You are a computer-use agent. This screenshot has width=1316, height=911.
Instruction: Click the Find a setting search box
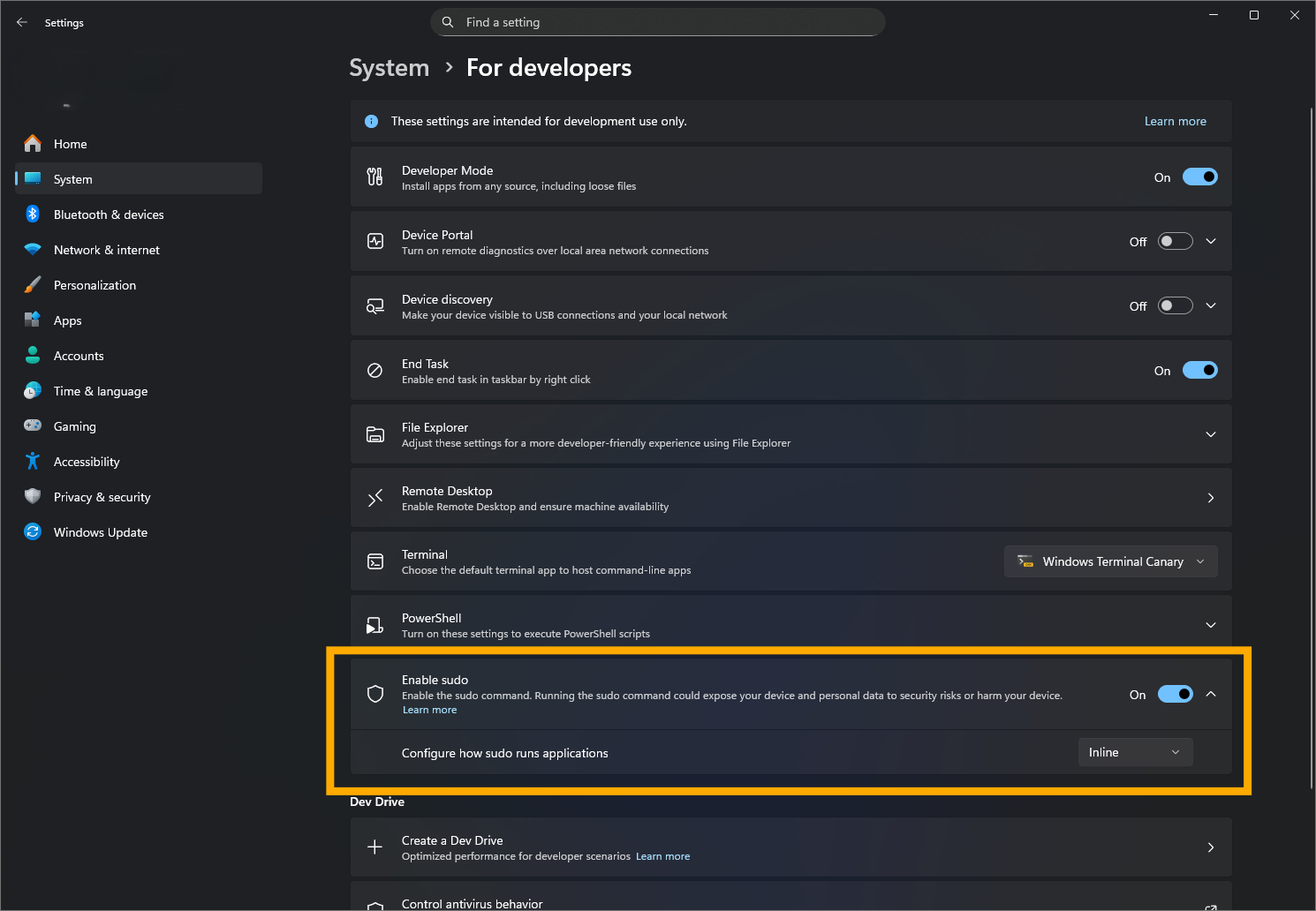click(x=657, y=22)
